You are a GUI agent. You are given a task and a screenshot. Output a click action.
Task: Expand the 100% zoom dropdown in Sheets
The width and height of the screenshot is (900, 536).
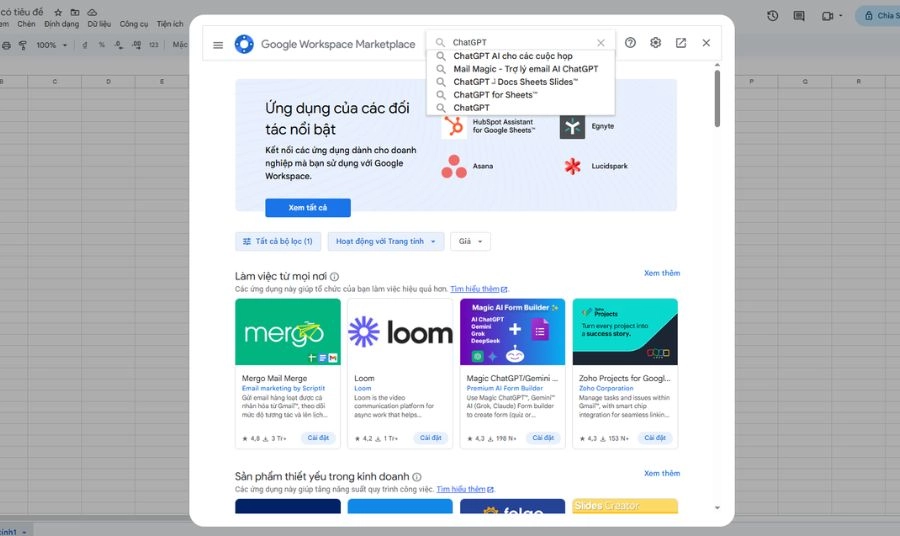click(x=52, y=45)
